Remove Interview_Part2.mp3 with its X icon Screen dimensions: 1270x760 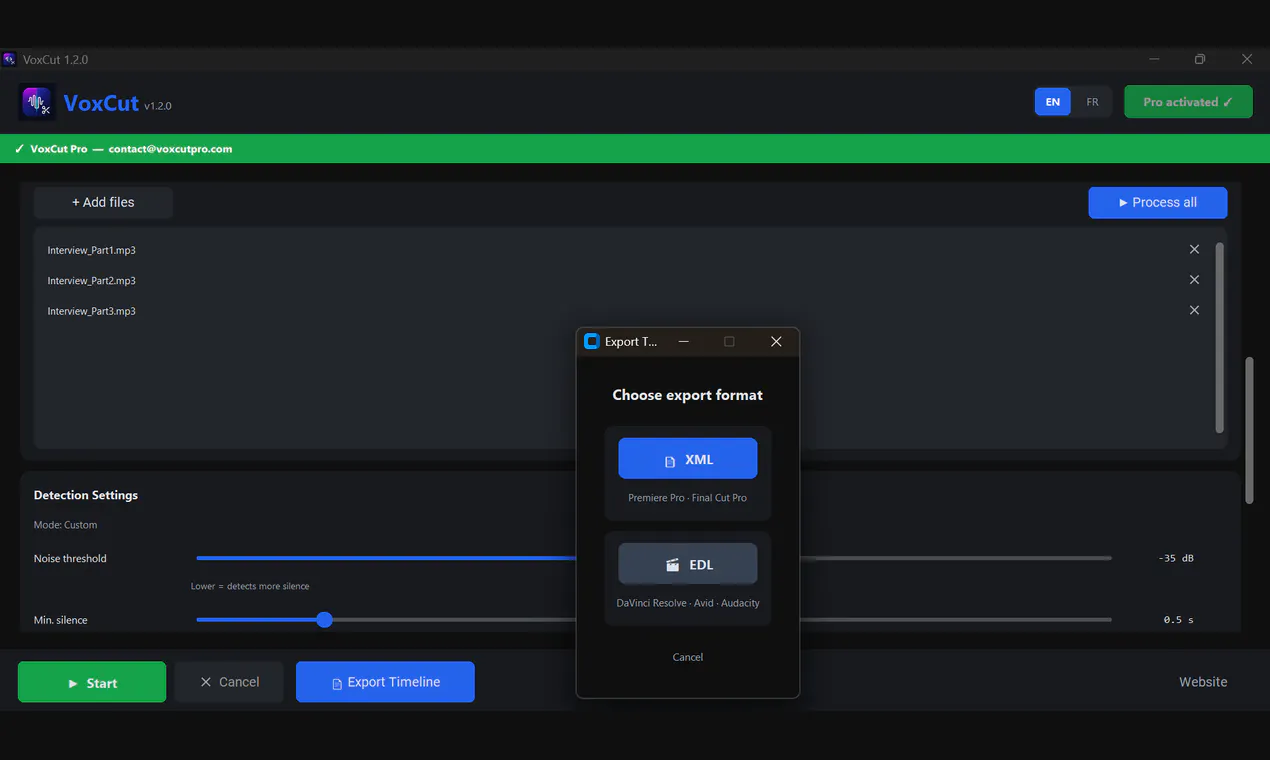pos(1194,280)
